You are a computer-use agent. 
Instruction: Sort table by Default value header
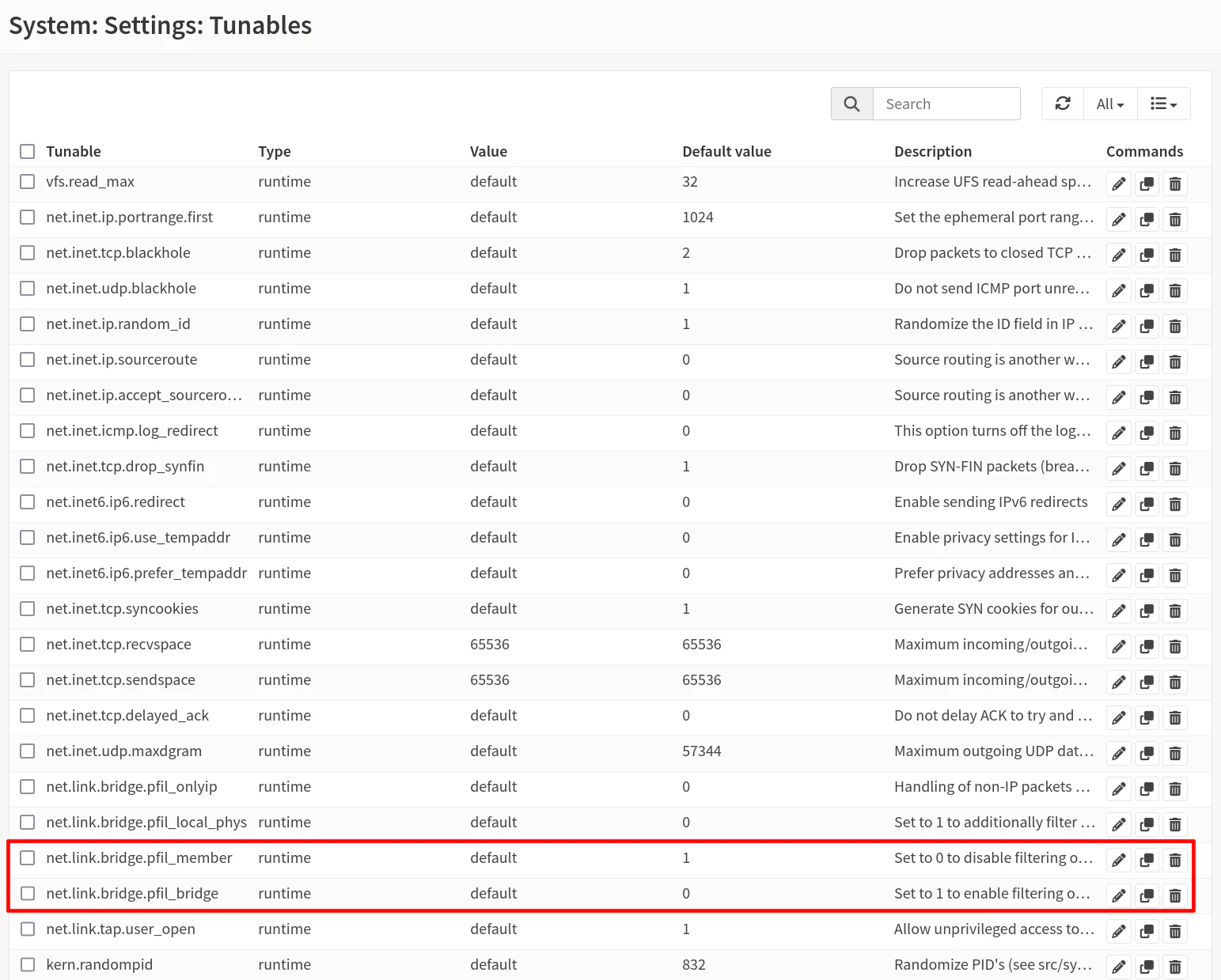click(726, 151)
